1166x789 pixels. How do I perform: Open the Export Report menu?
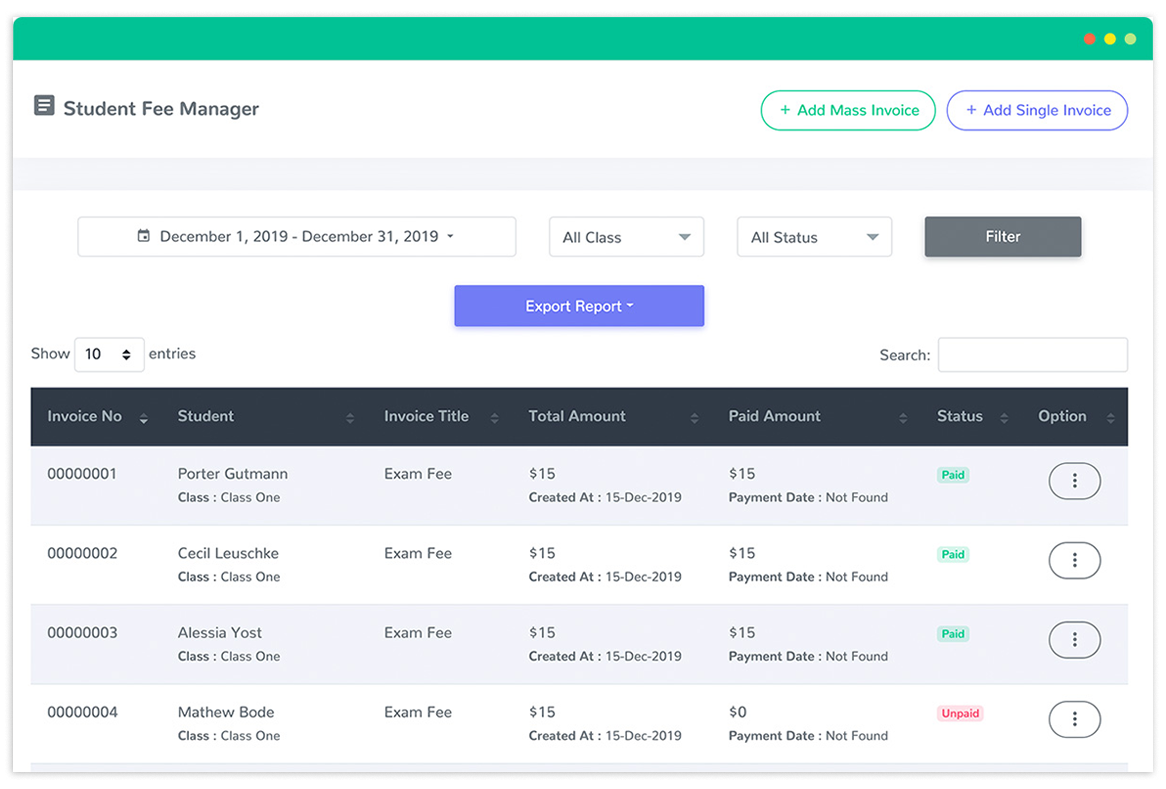[579, 306]
